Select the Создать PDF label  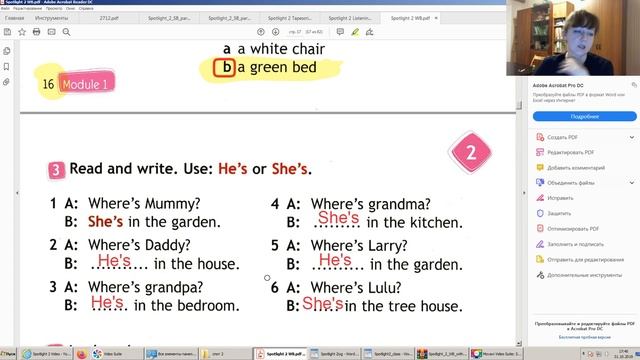coord(562,137)
